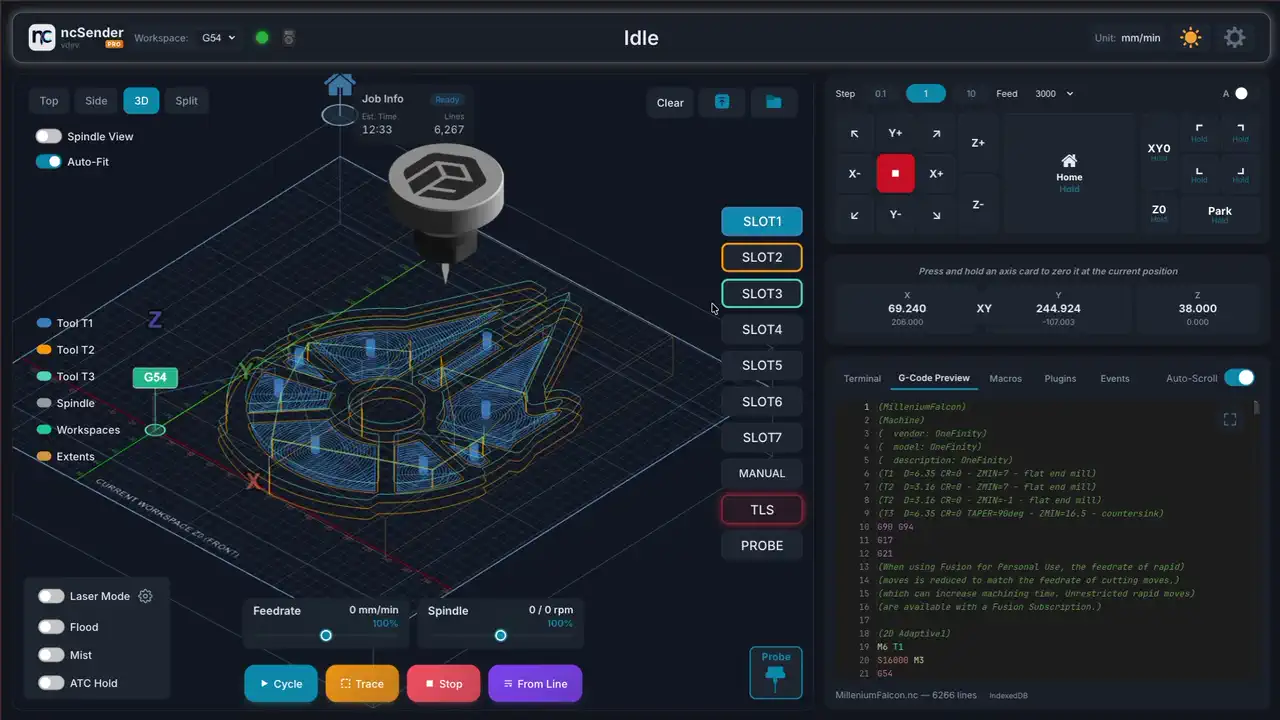Open the folder icon button

point(773,102)
